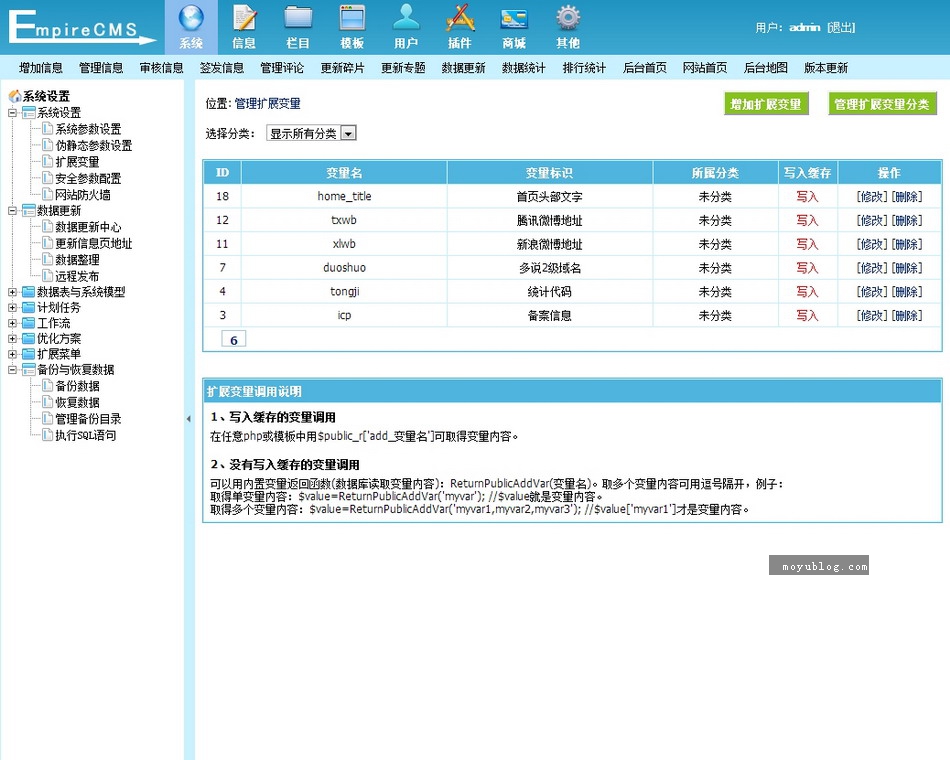Click 修改 for the duoshuo variable
Image resolution: width=950 pixels, height=760 pixels.
click(x=872, y=268)
